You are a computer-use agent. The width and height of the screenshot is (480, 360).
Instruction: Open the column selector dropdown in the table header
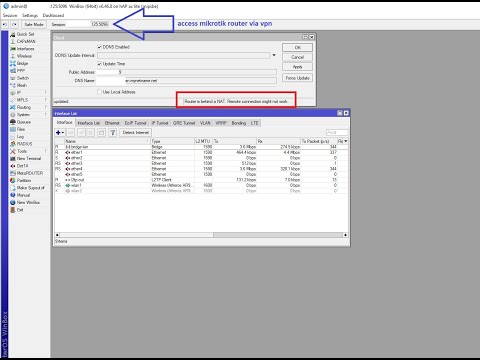[x=346, y=141]
